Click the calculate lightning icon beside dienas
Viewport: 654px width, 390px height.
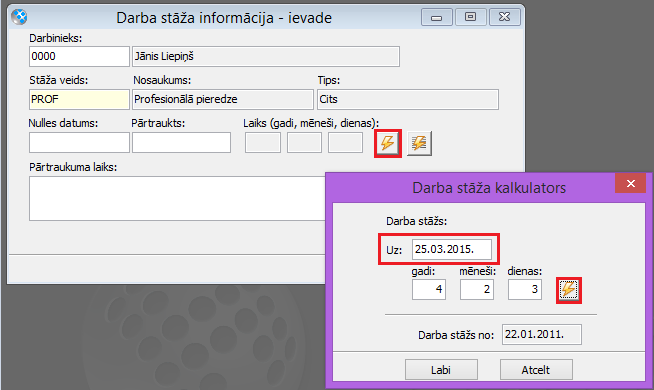568,289
